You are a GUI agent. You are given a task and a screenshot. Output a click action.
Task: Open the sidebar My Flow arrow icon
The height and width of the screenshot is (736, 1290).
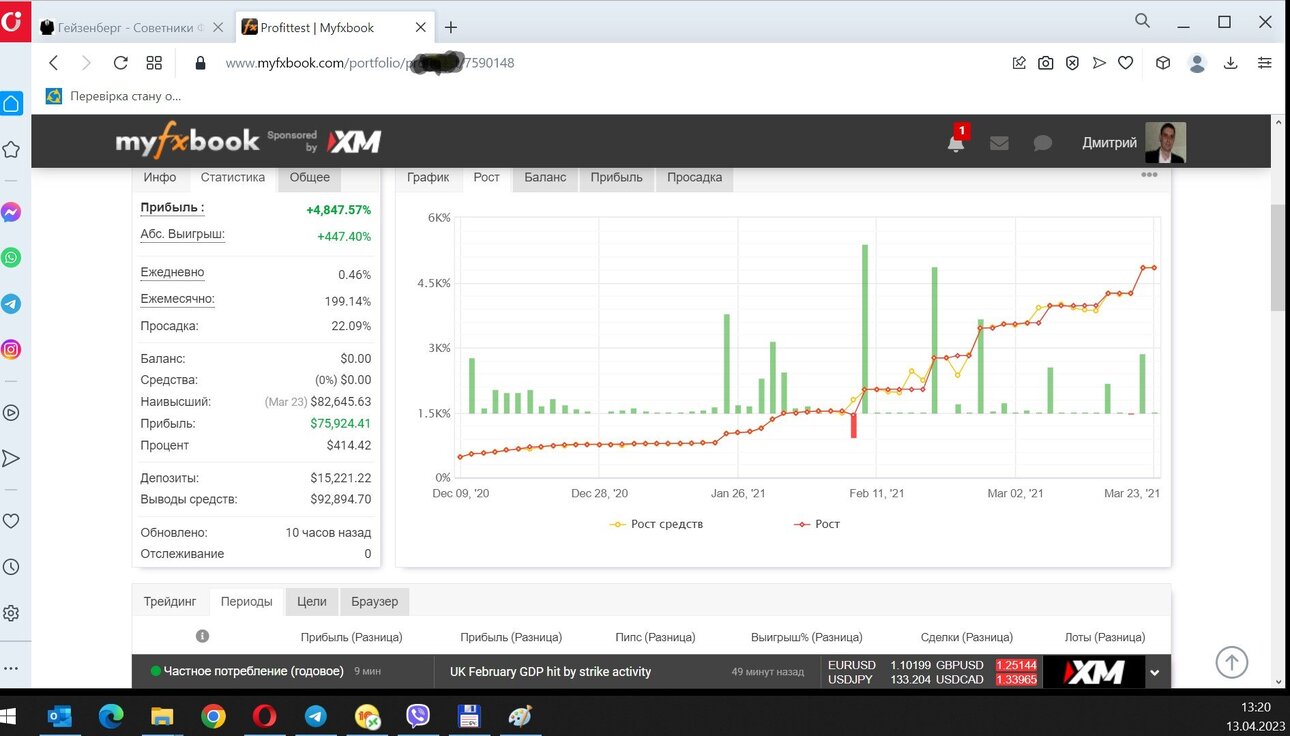click(x=11, y=458)
